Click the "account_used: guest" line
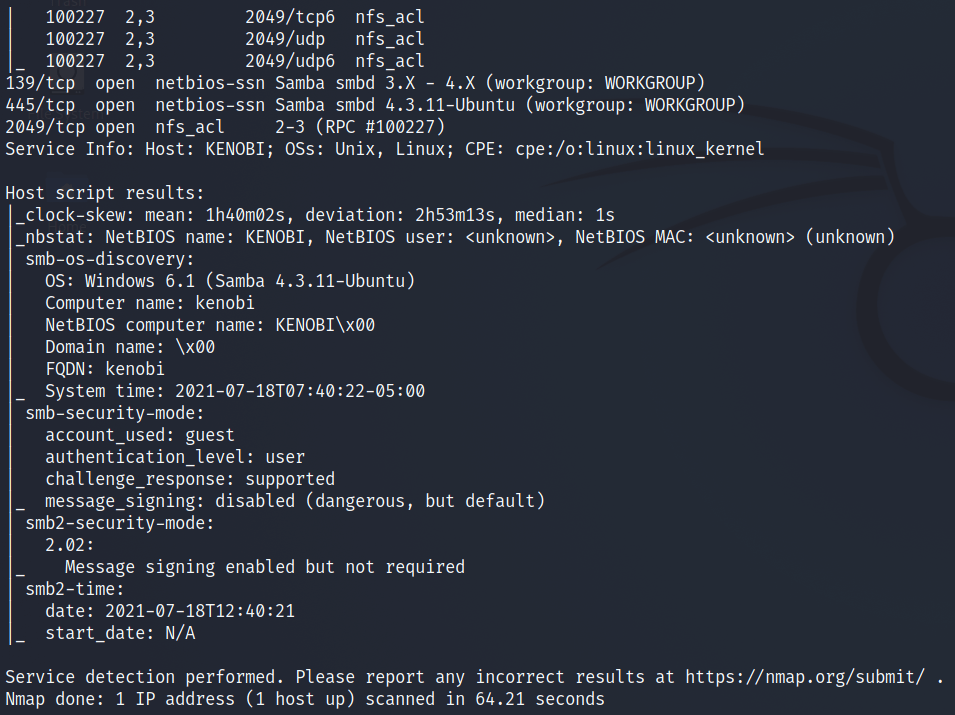The image size is (955, 715). [x=140, y=434]
